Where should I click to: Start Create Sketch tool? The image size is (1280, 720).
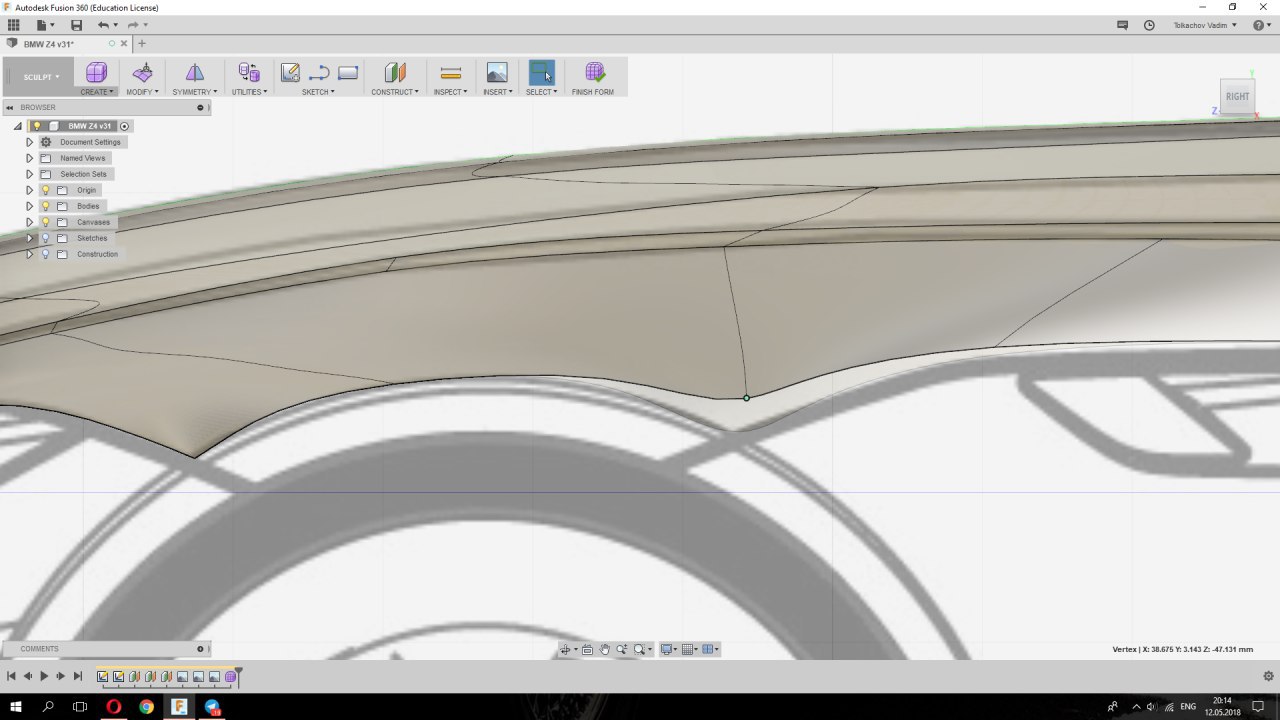[290, 72]
